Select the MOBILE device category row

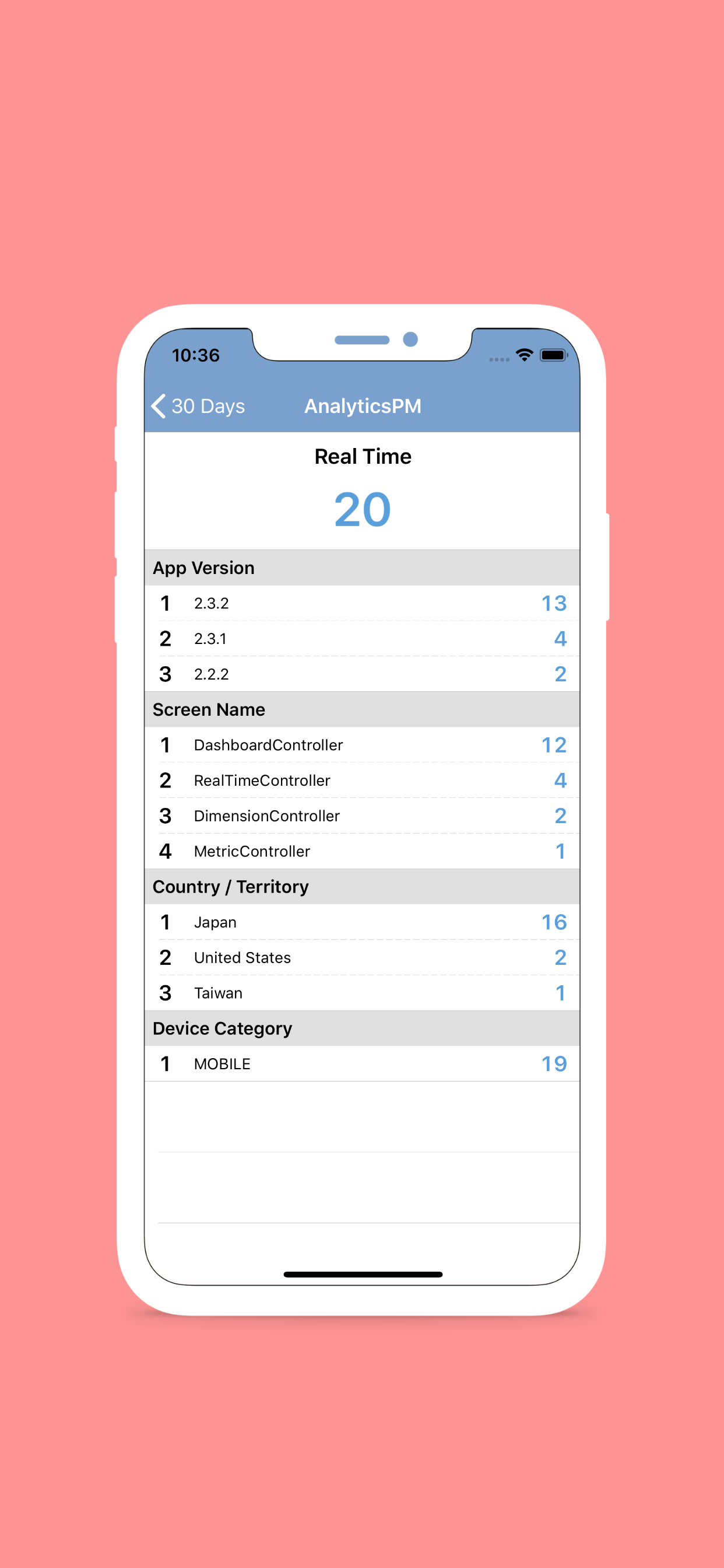[362, 1064]
